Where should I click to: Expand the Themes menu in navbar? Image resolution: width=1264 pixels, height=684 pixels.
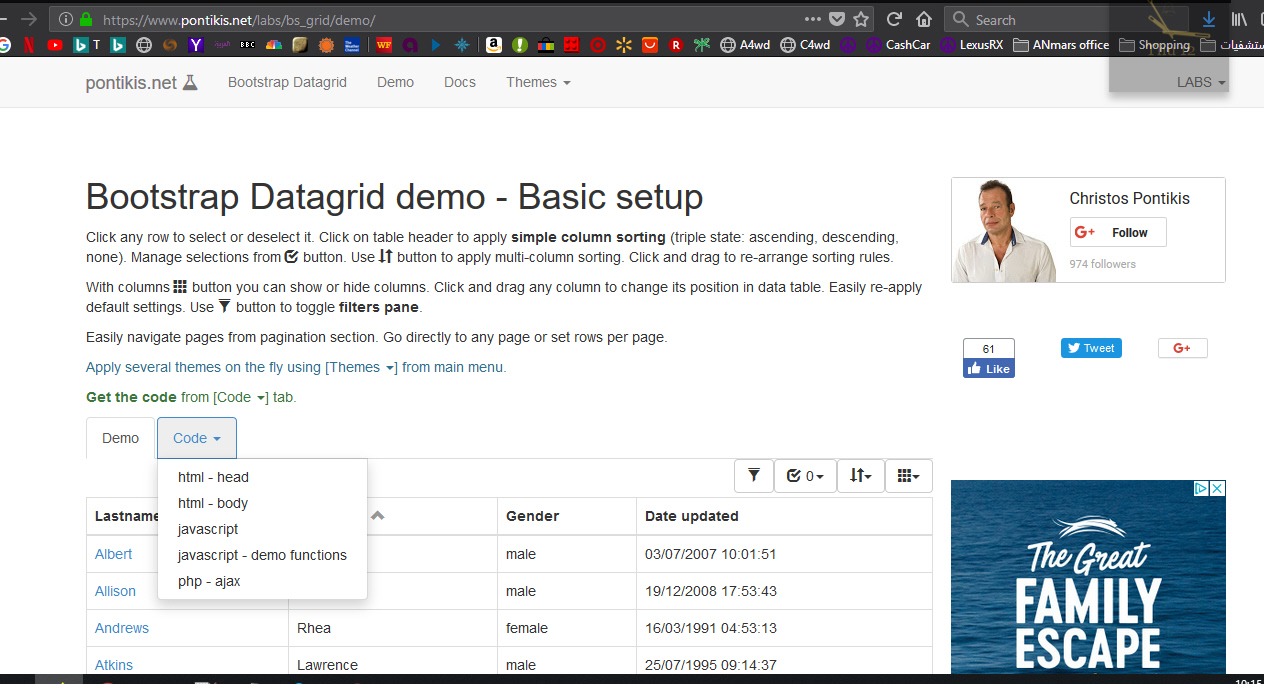pyautogui.click(x=538, y=82)
